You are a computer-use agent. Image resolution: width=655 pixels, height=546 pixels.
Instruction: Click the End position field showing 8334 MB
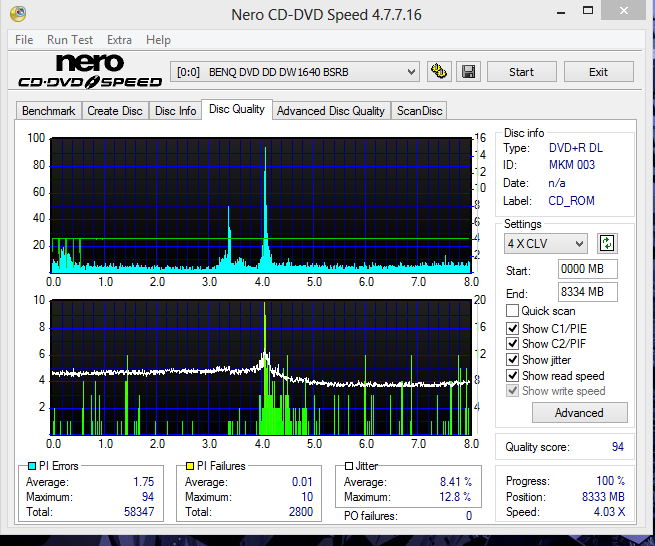tap(587, 292)
